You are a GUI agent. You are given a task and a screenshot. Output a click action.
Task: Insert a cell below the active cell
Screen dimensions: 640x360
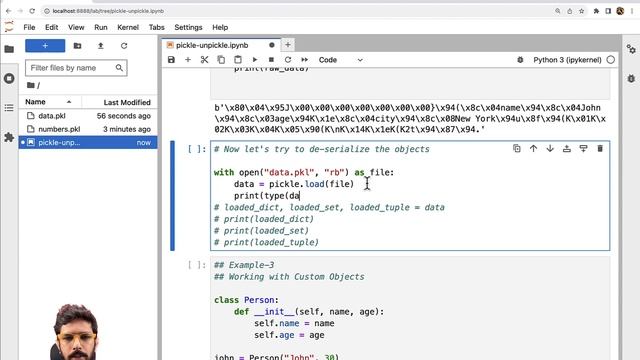(583, 149)
